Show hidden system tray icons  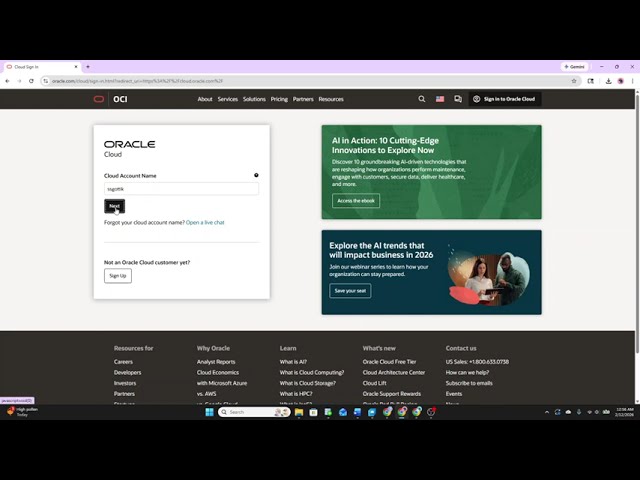pyautogui.click(x=547, y=412)
